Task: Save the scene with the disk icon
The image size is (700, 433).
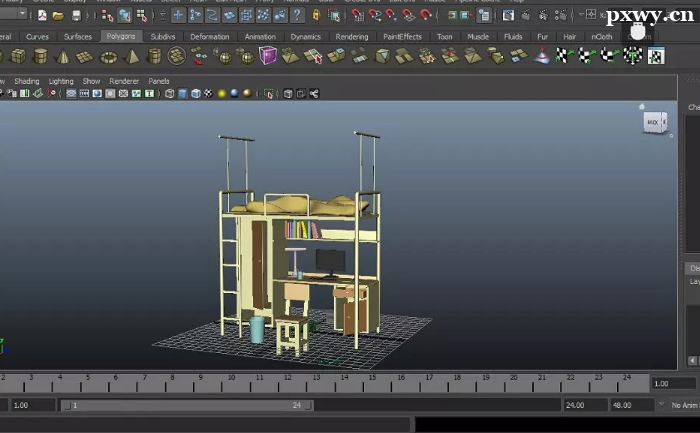Action: click(x=76, y=16)
